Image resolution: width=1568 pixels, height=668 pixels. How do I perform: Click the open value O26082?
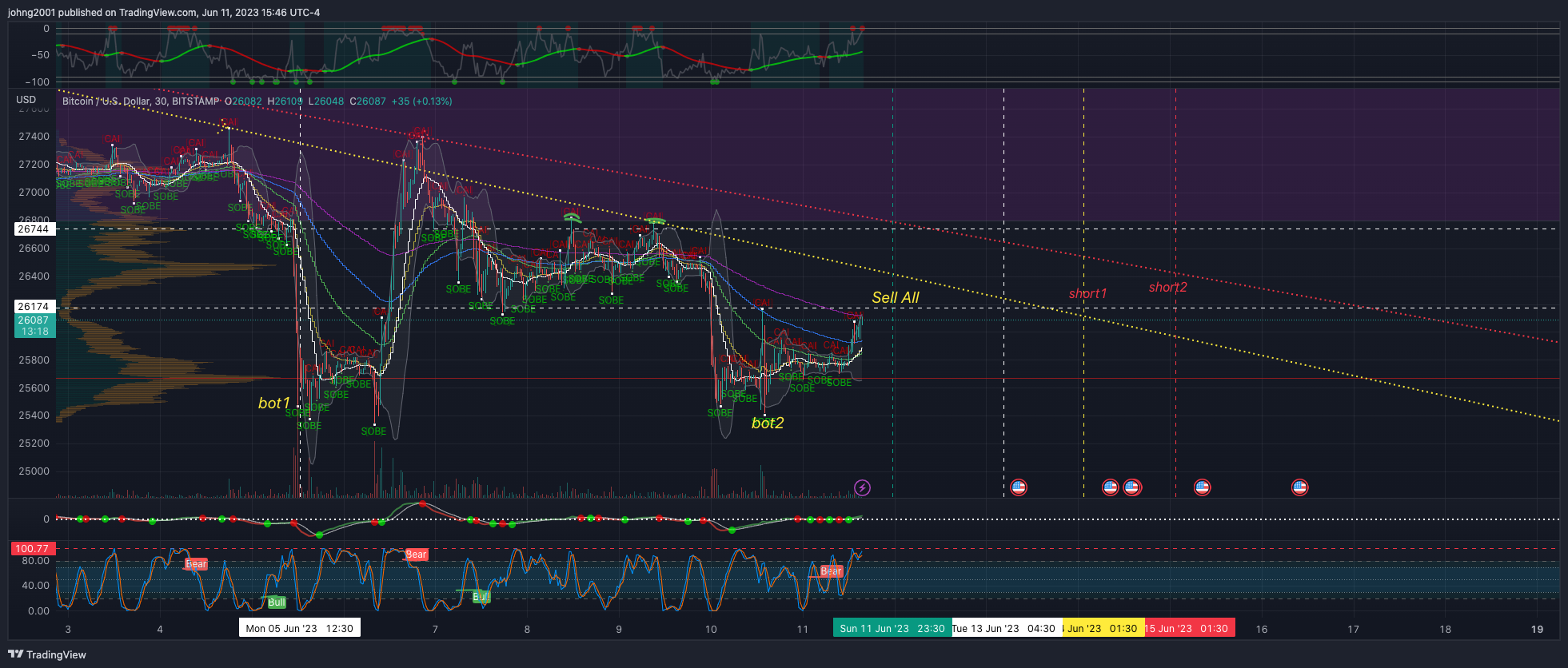[x=243, y=101]
